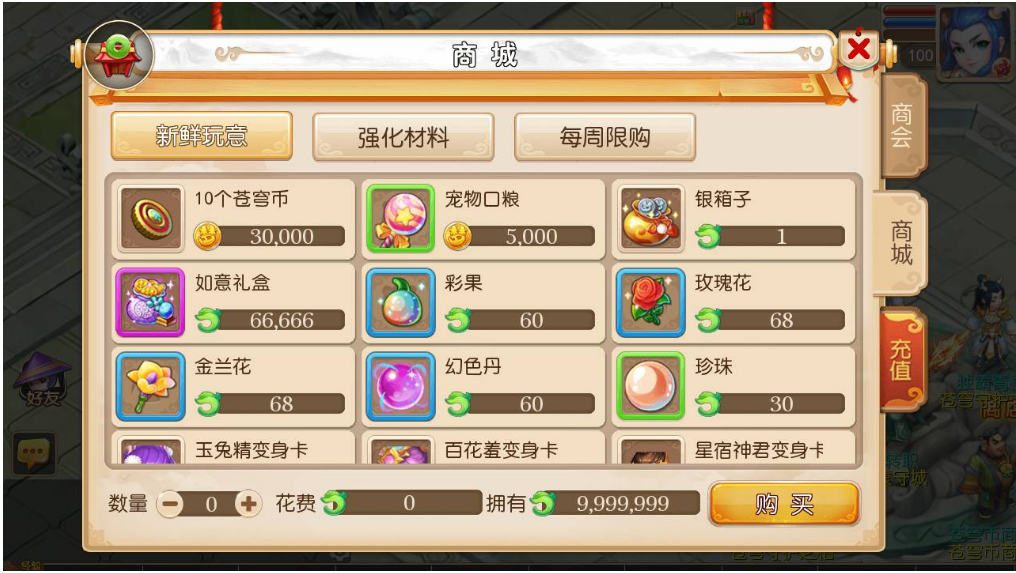Choose the 如意礼盒 gift box icon
This screenshot has width=1016, height=573.
(151, 303)
